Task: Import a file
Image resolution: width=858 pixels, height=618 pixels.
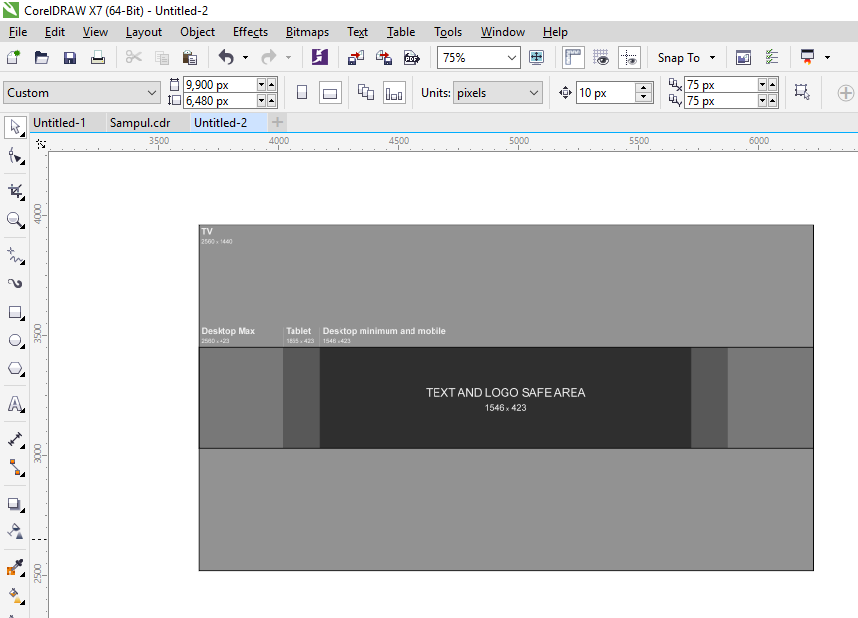Action: [x=356, y=57]
